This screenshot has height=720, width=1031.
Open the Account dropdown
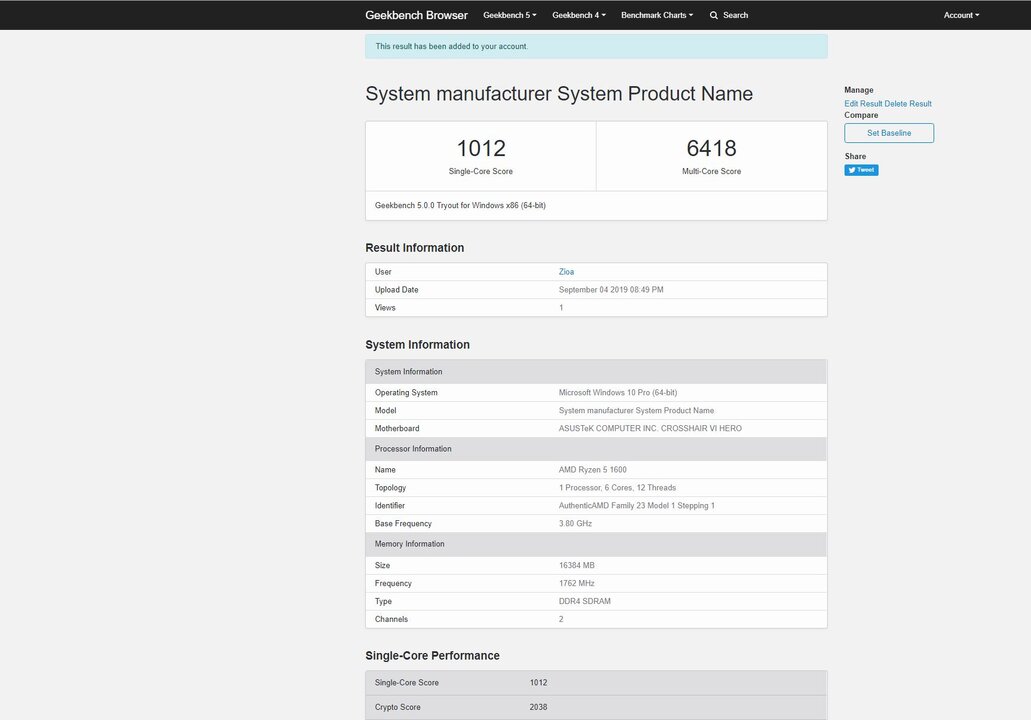click(x=961, y=15)
